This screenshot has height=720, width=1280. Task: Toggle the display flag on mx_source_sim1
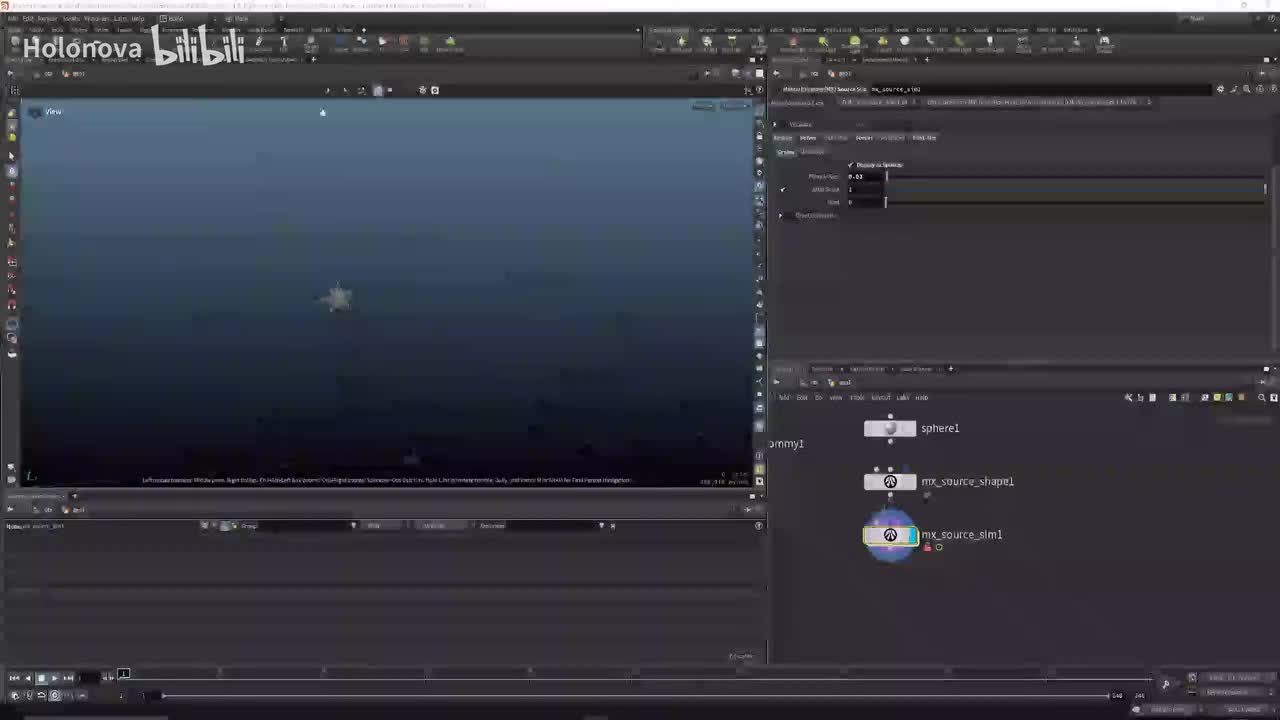[912, 535]
